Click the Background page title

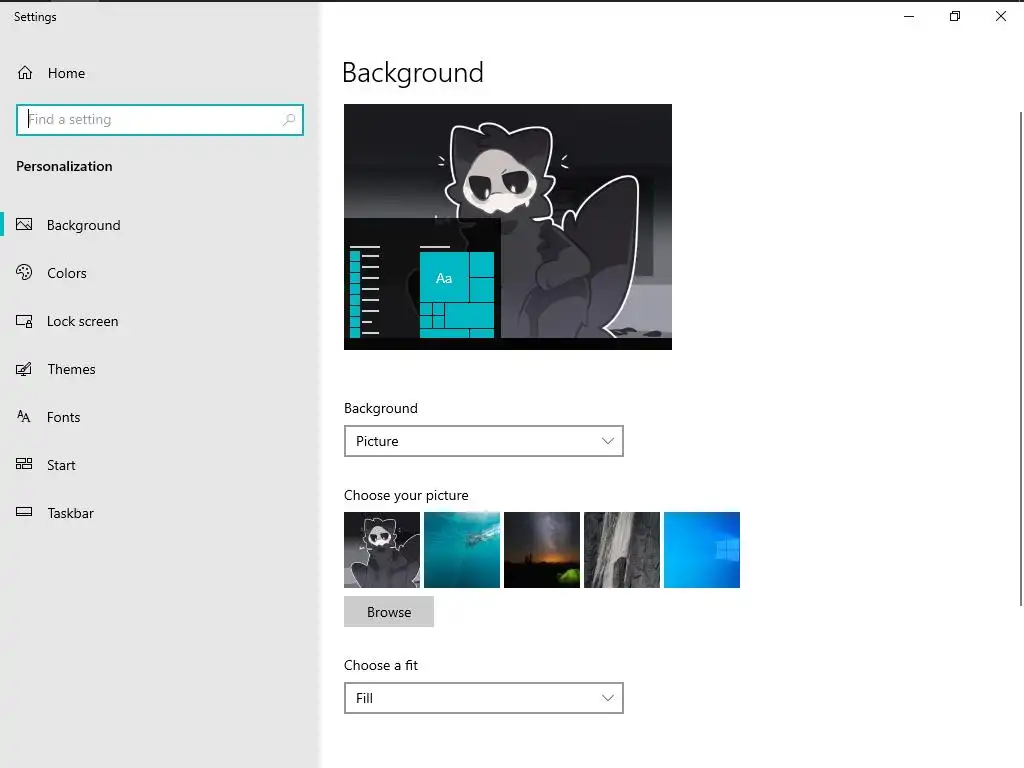click(x=413, y=73)
